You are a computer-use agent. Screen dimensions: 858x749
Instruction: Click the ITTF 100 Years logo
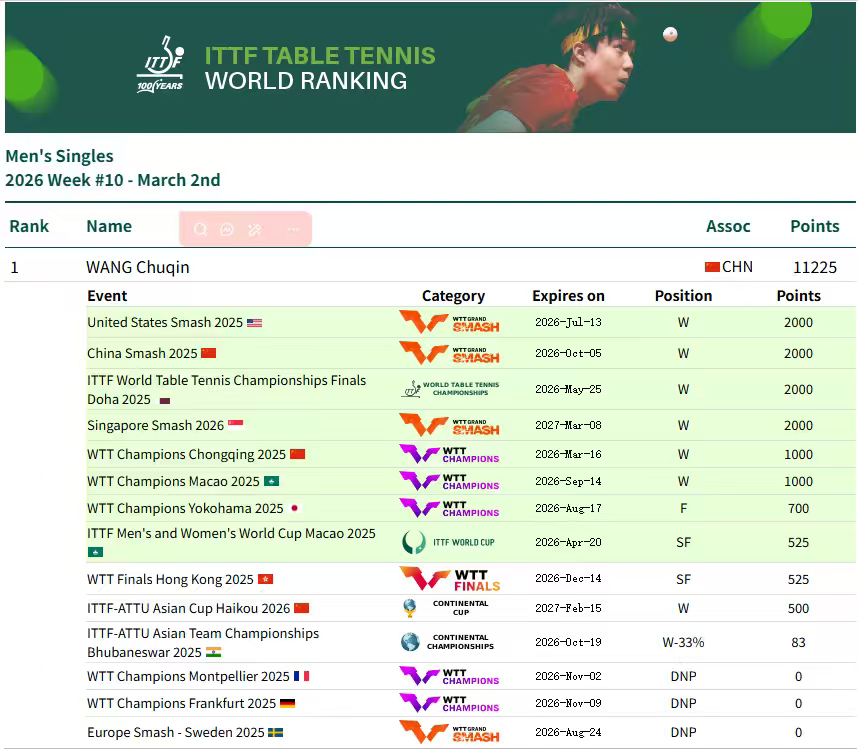pos(160,64)
